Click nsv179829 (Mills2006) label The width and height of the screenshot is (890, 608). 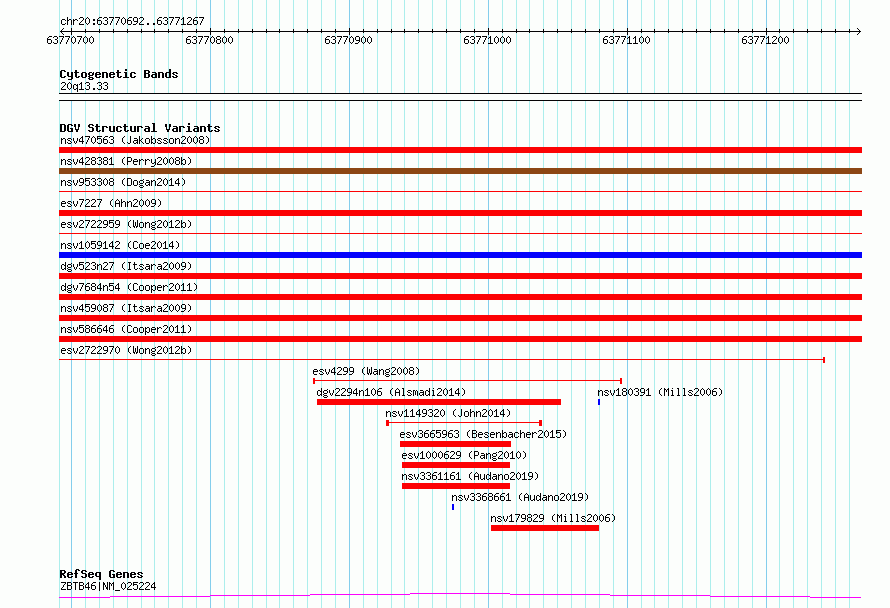coord(553,518)
